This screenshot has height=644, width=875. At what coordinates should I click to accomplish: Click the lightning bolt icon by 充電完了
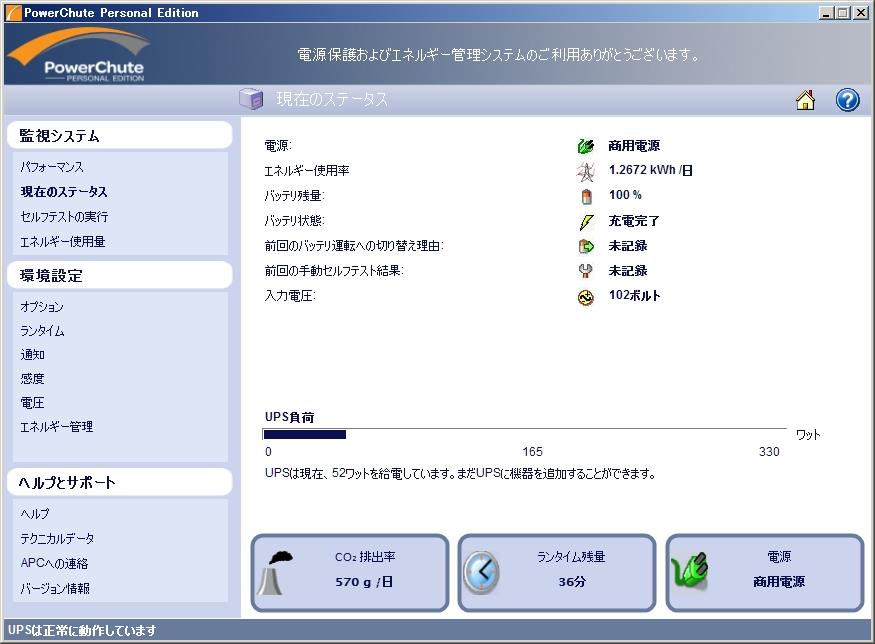[586, 222]
